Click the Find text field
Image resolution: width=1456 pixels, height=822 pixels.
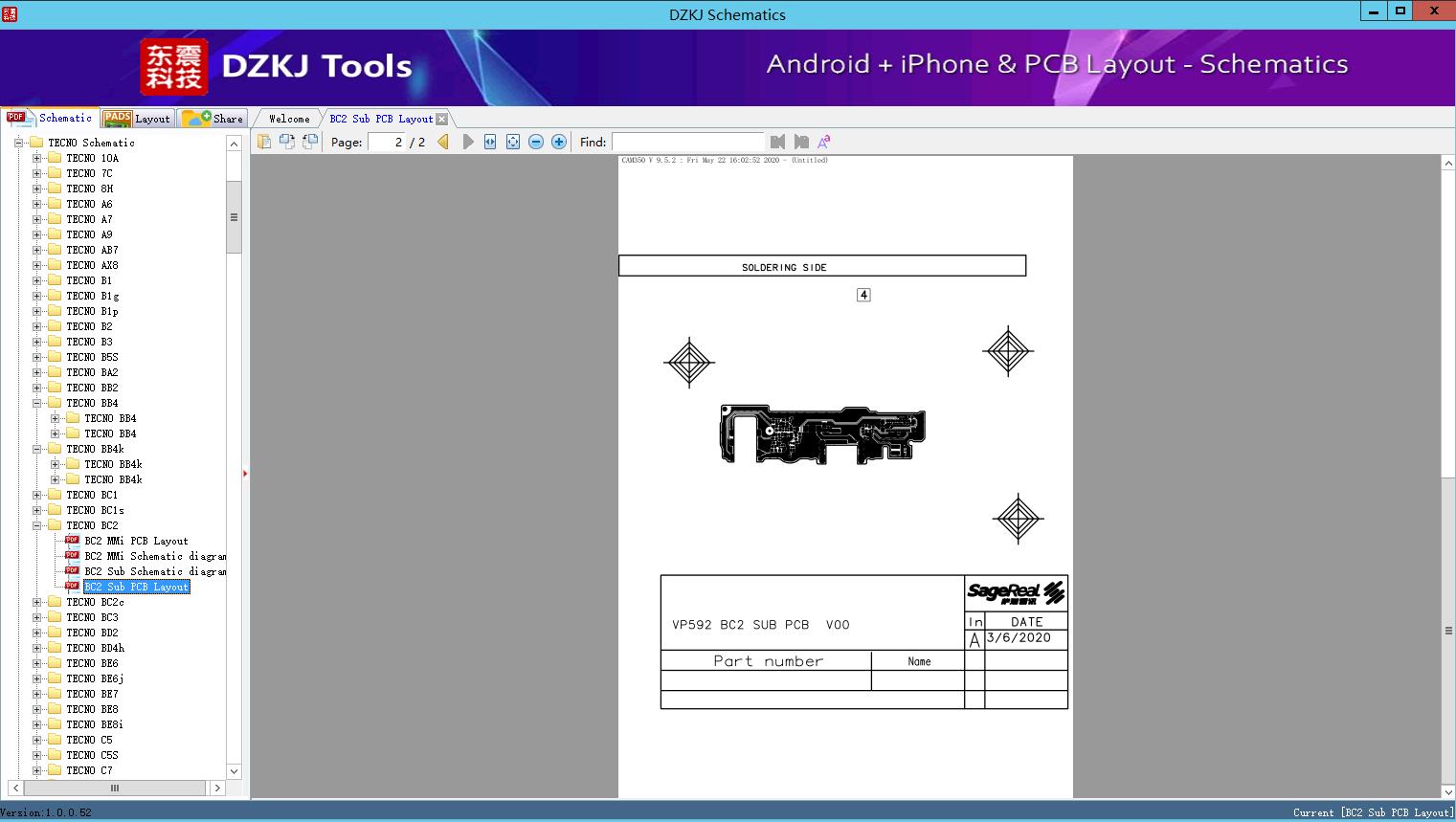[687, 142]
